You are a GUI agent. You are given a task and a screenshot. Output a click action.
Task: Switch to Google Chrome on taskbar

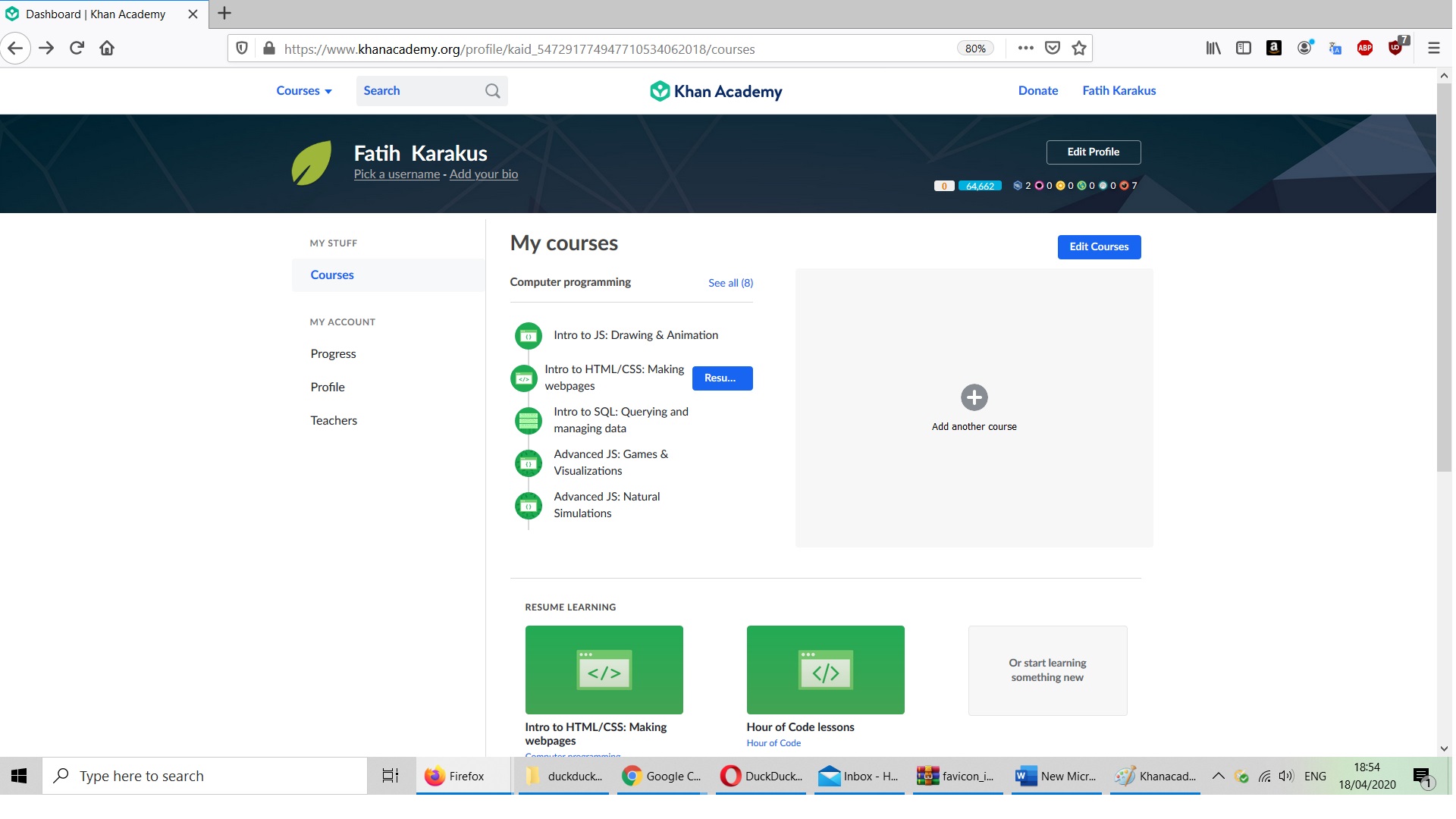(x=662, y=776)
